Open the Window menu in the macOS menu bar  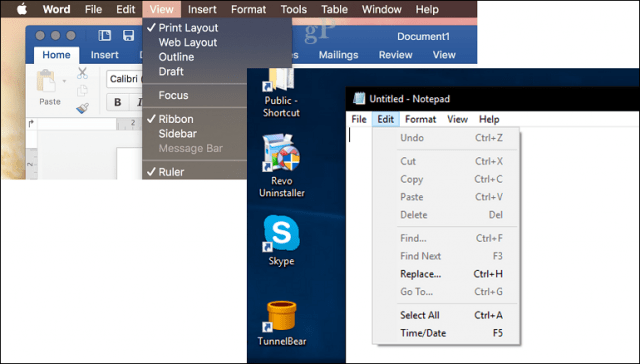point(382,9)
